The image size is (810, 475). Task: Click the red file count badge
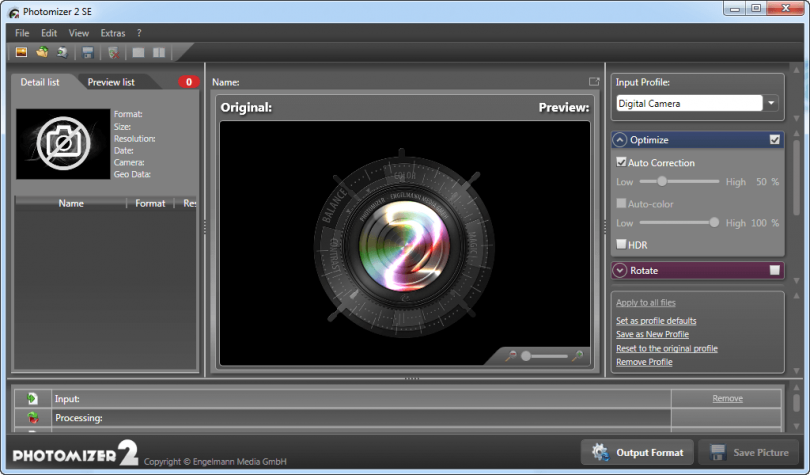click(x=189, y=82)
